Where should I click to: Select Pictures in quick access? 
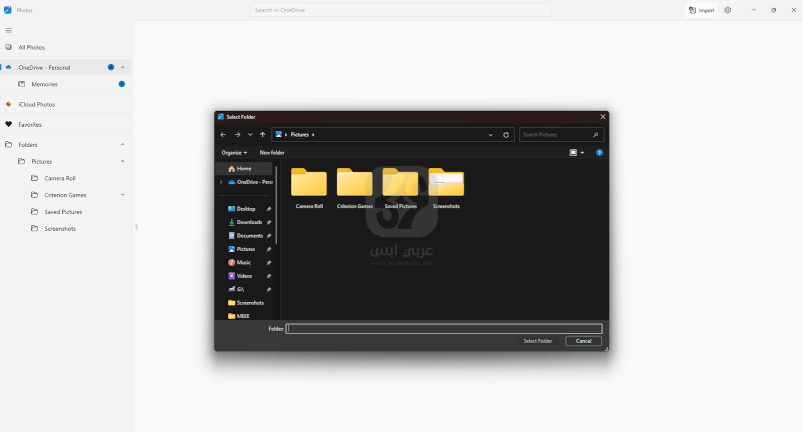click(x=245, y=249)
